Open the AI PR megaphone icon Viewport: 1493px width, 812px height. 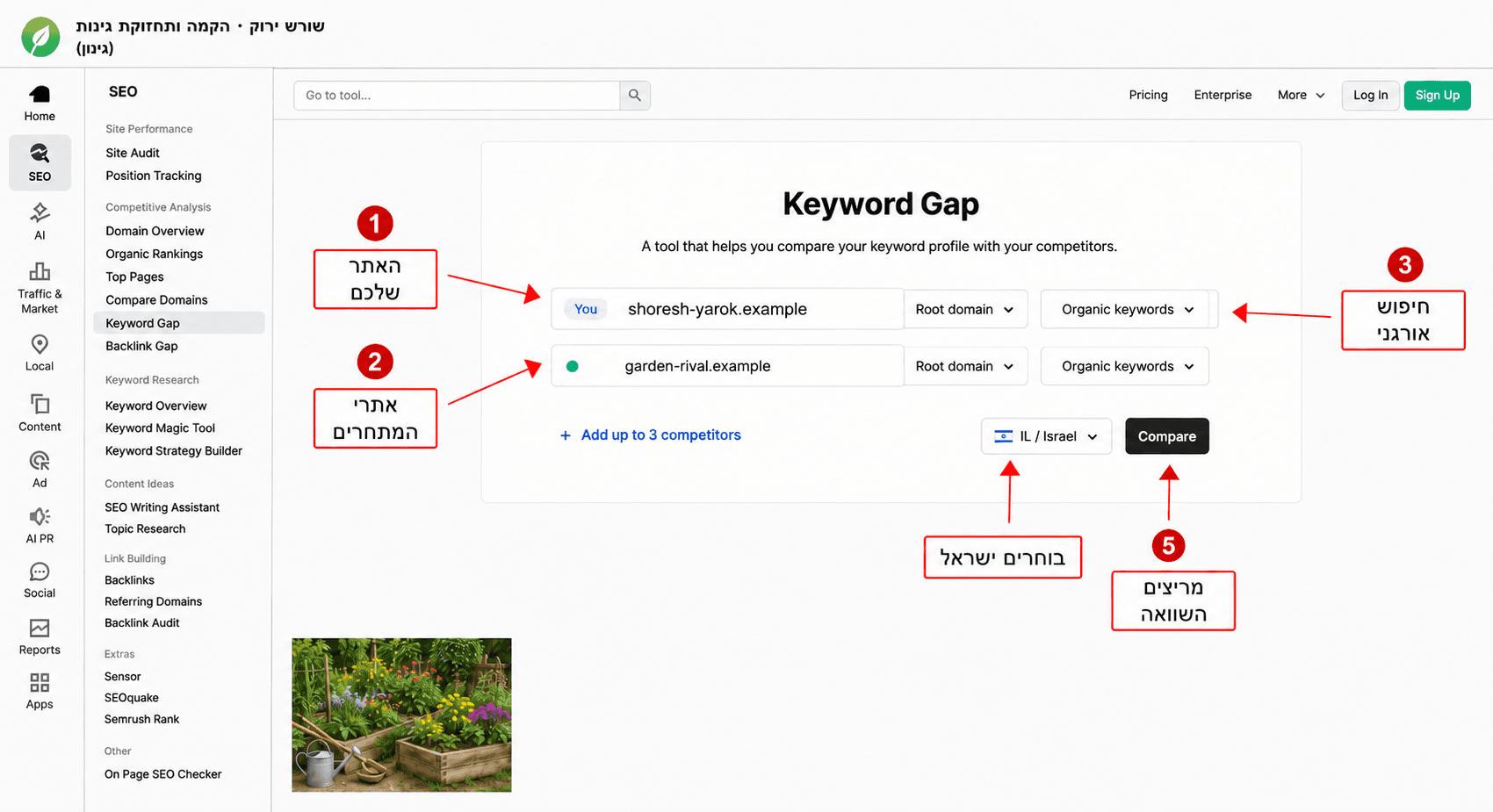pos(40,516)
